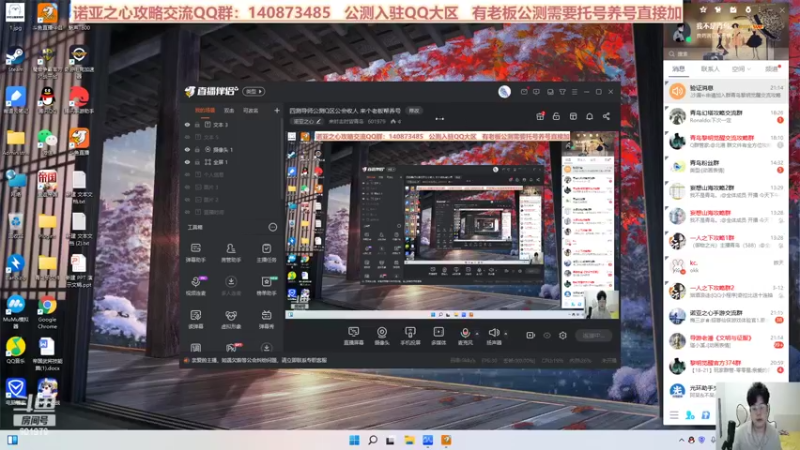Screen dimensions: 800x450
Task: Toggle lock on 全屏 1 source
Action: pos(197,162)
